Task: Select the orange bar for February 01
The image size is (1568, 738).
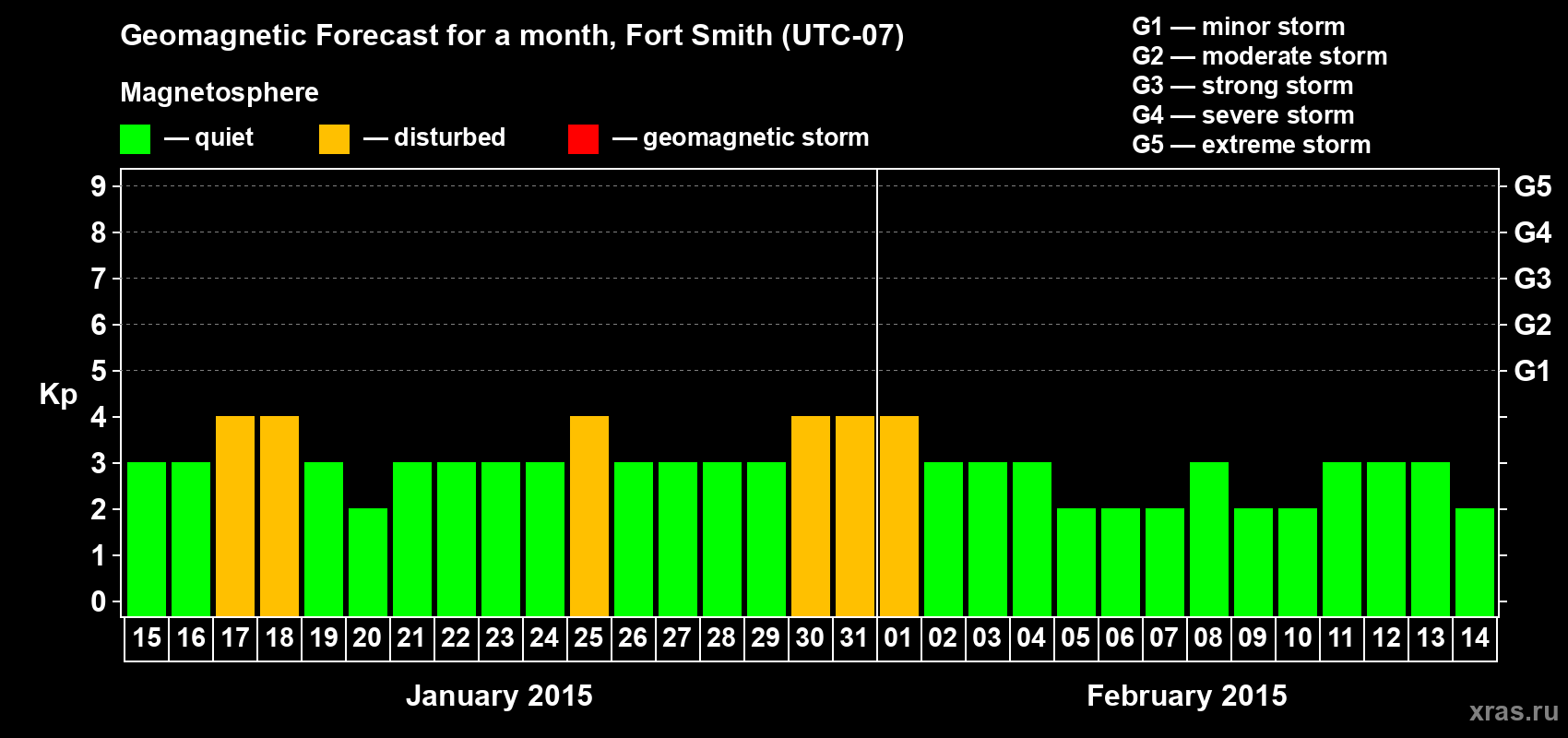Action: [x=899, y=516]
